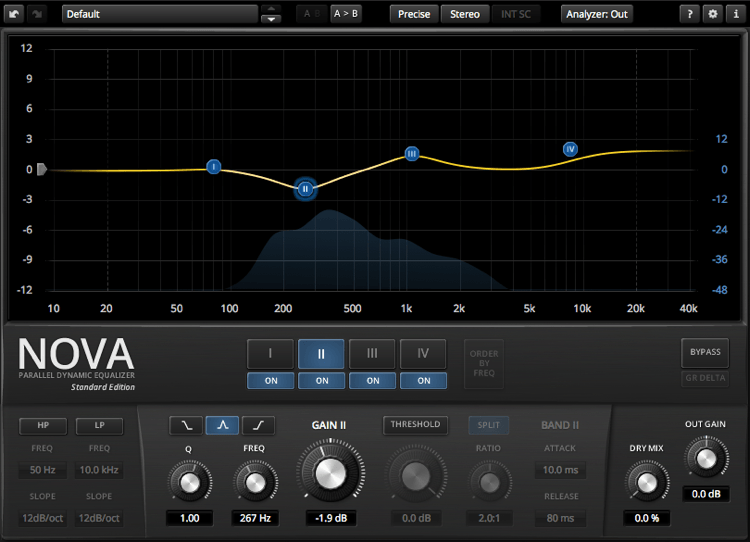The height and width of the screenshot is (542, 750).
Task: Click the display range arrow marker at 0 dB
Action: (x=42, y=169)
